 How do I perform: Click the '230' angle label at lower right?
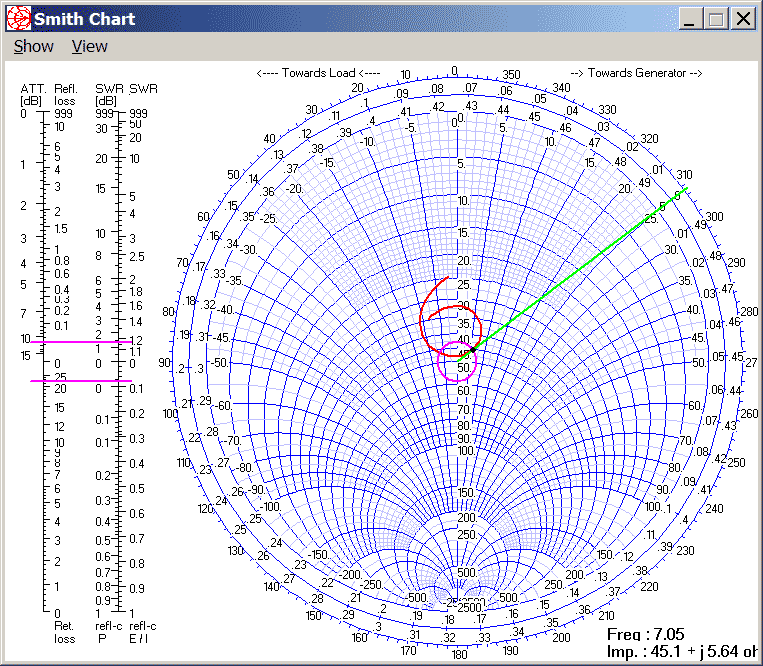(x=685, y=551)
